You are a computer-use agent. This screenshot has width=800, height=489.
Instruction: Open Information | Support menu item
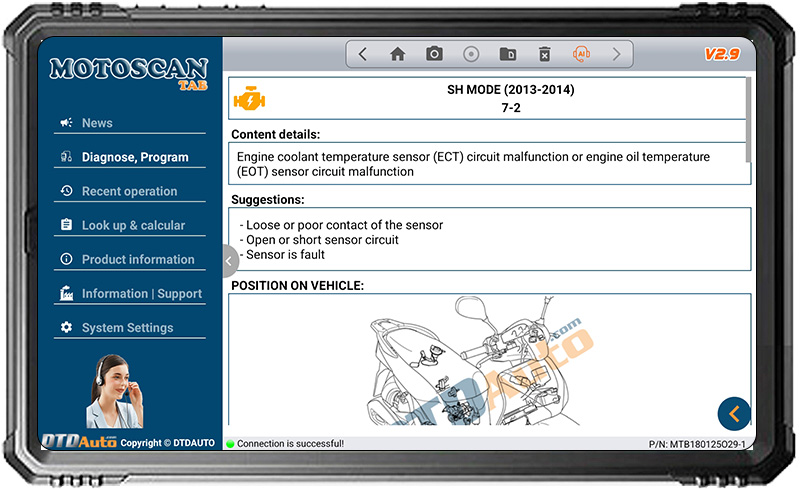click(x=130, y=294)
